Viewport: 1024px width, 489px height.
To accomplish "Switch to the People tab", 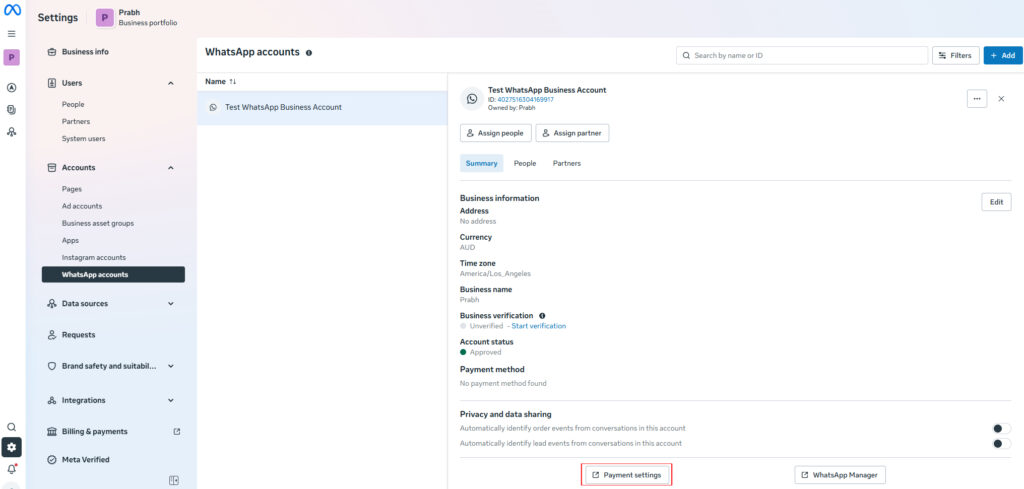I will [525, 163].
